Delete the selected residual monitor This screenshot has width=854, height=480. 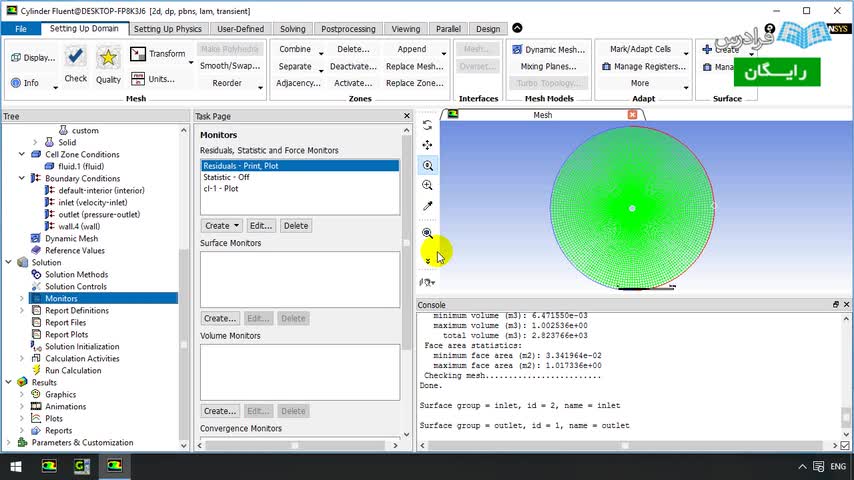click(296, 226)
